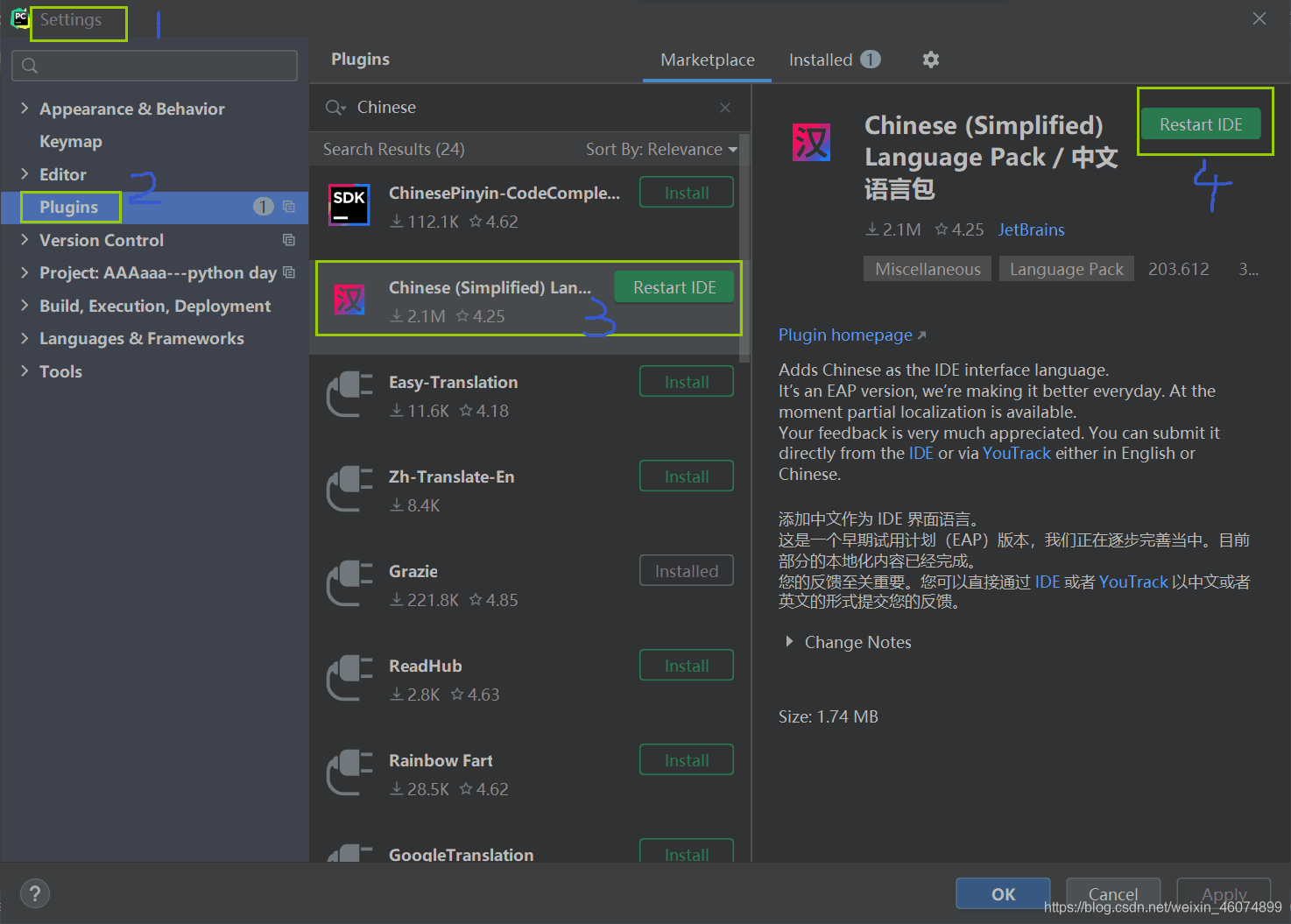
Task: Open the Plugin homepage link
Action: (x=852, y=335)
